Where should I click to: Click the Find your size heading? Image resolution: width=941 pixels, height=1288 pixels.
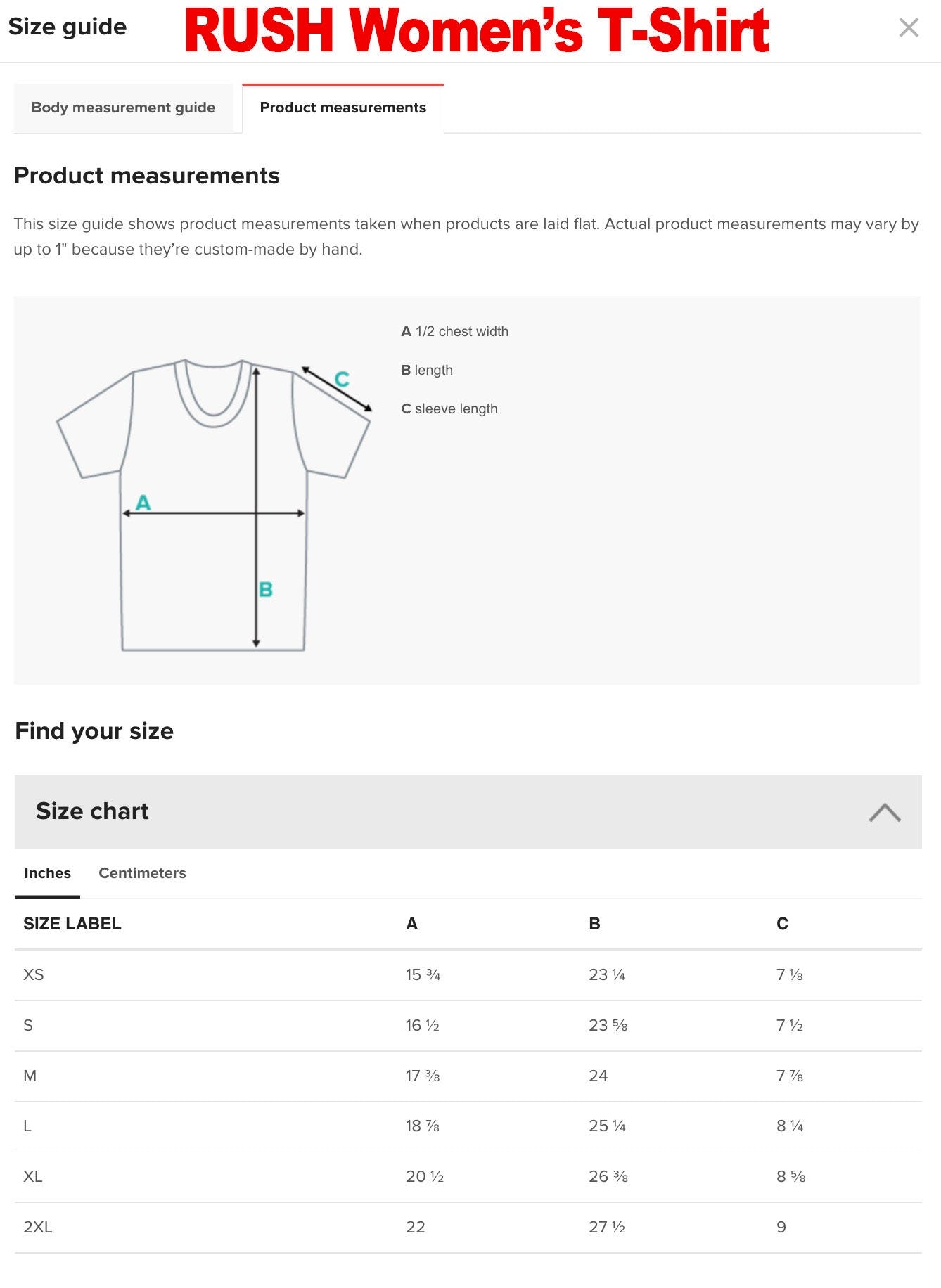[94, 730]
